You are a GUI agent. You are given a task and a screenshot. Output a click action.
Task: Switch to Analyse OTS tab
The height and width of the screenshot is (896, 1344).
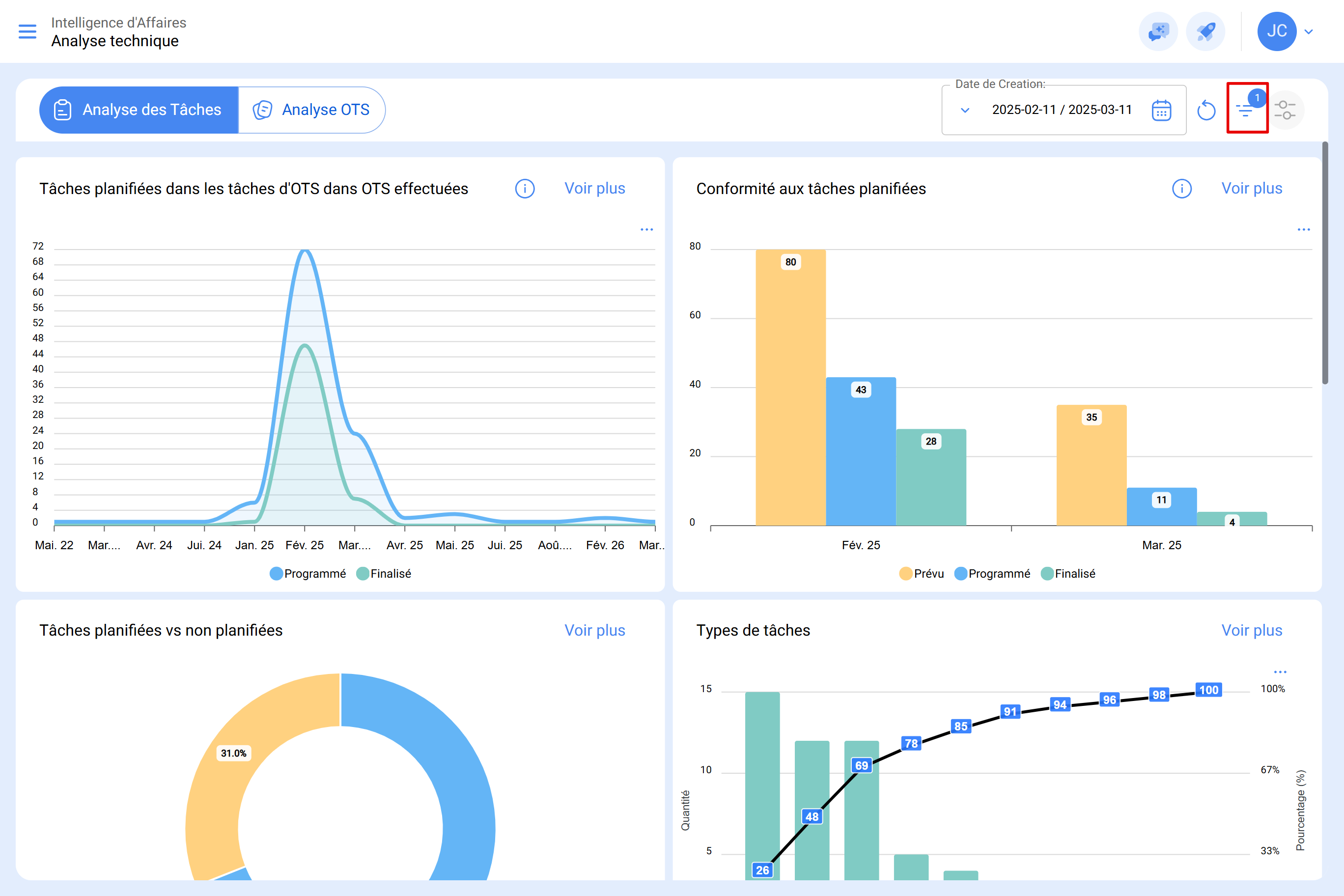312,110
